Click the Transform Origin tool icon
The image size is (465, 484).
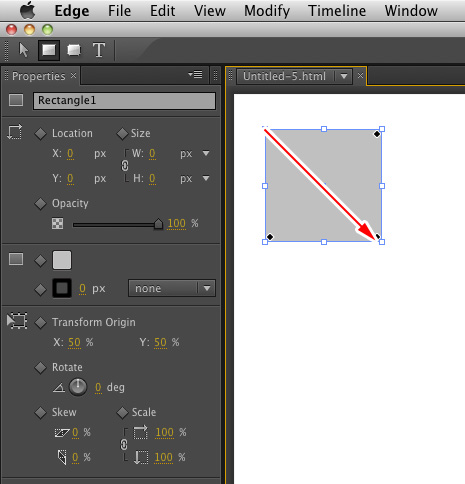pyautogui.click(x=17, y=321)
